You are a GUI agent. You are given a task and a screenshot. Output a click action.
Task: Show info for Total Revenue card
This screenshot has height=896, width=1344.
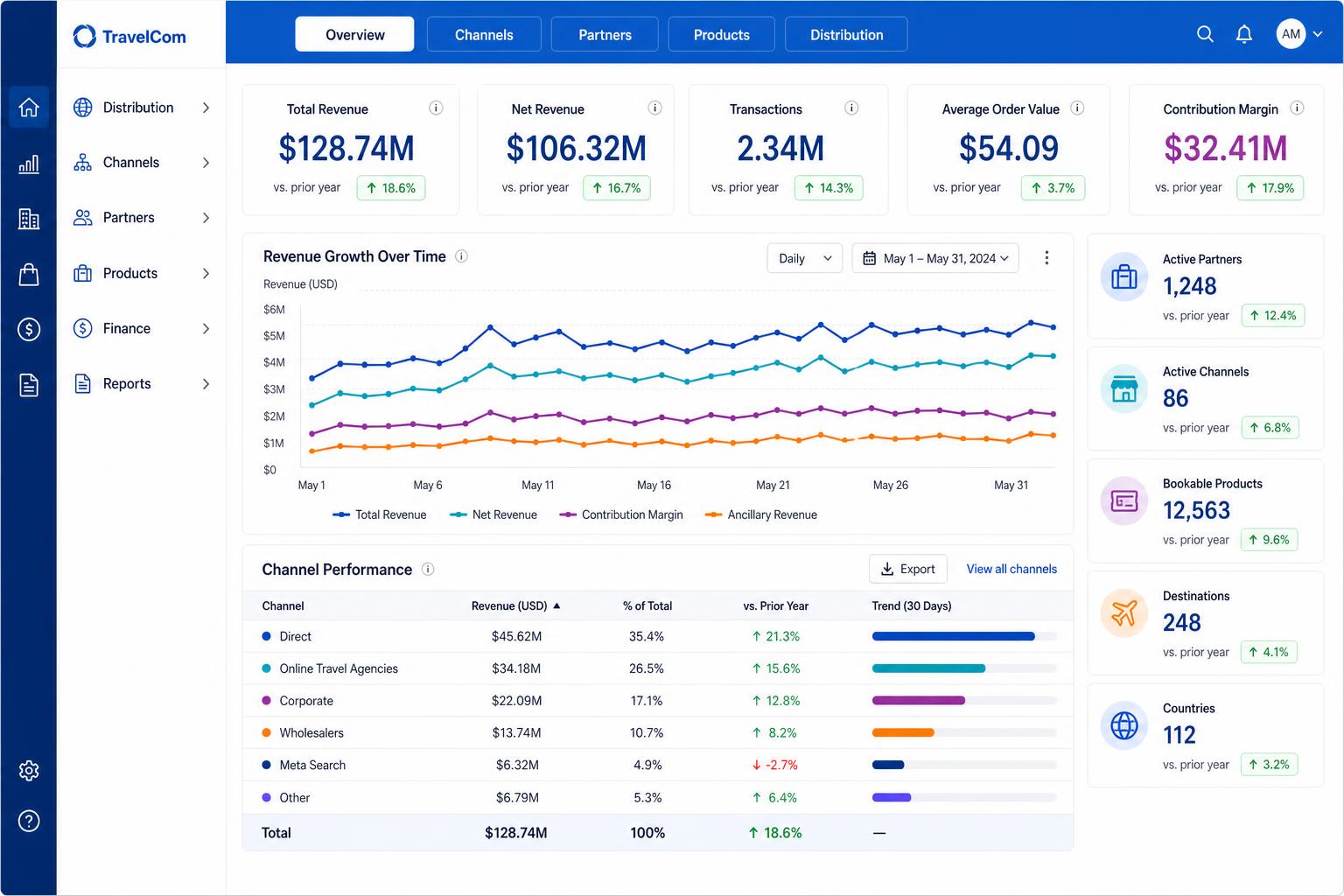pos(436,108)
